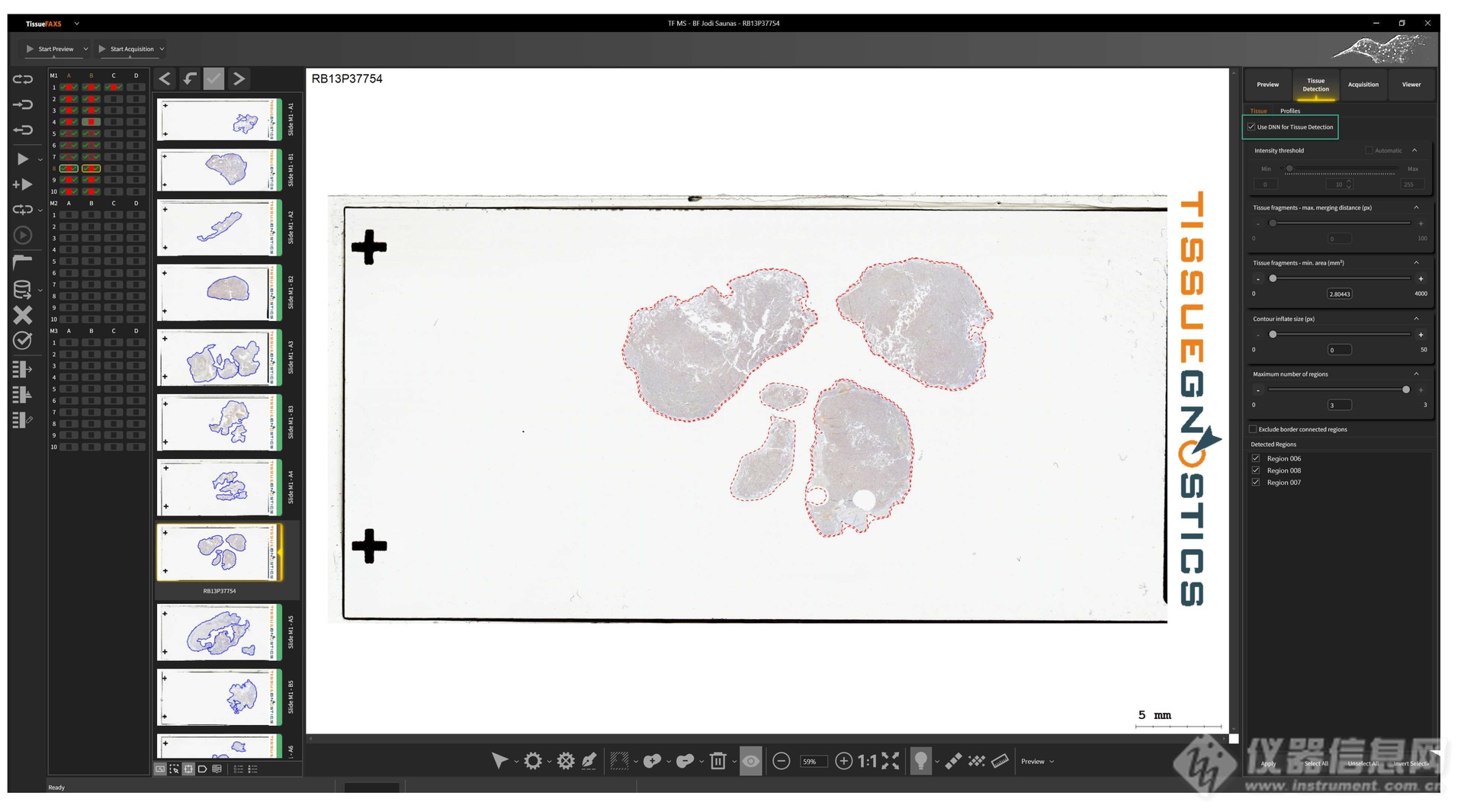The height and width of the screenshot is (812, 1464).
Task: Switch to the Acquisition tab
Action: (x=1363, y=85)
